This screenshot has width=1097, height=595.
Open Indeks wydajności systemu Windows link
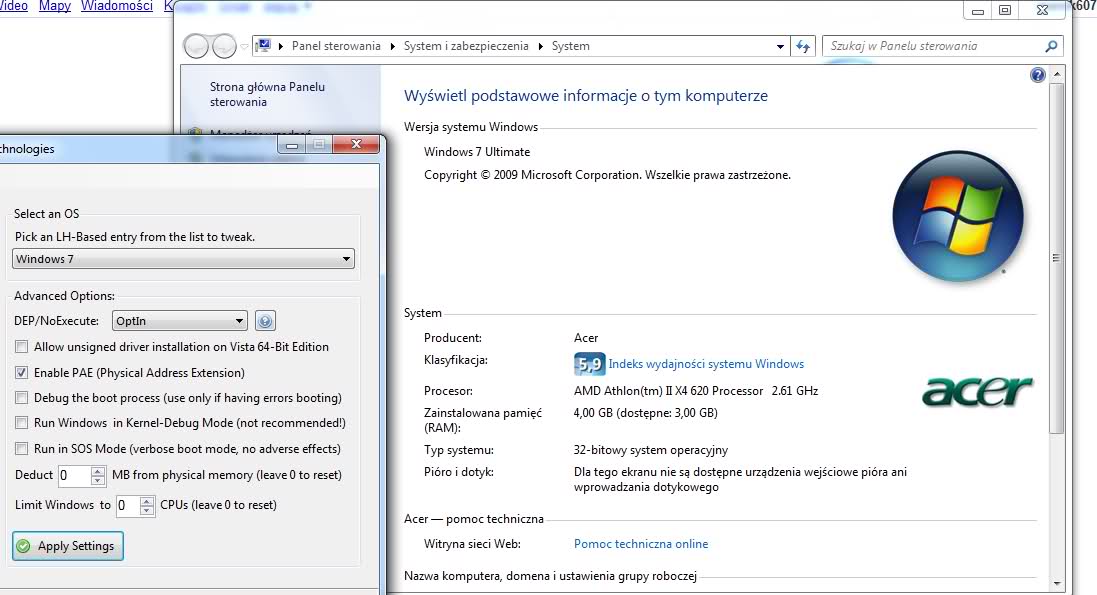pyautogui.click(x=706, y=364)
